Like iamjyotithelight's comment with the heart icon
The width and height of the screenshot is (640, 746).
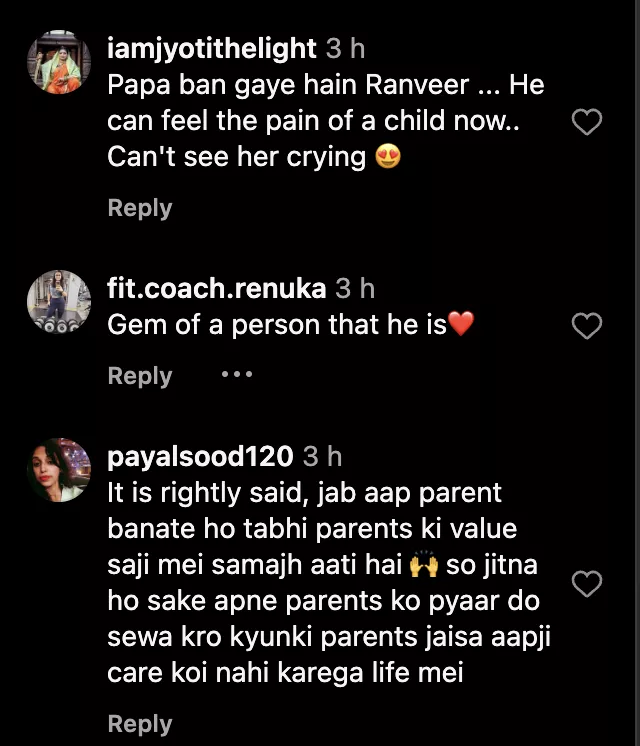click(586, 123)
